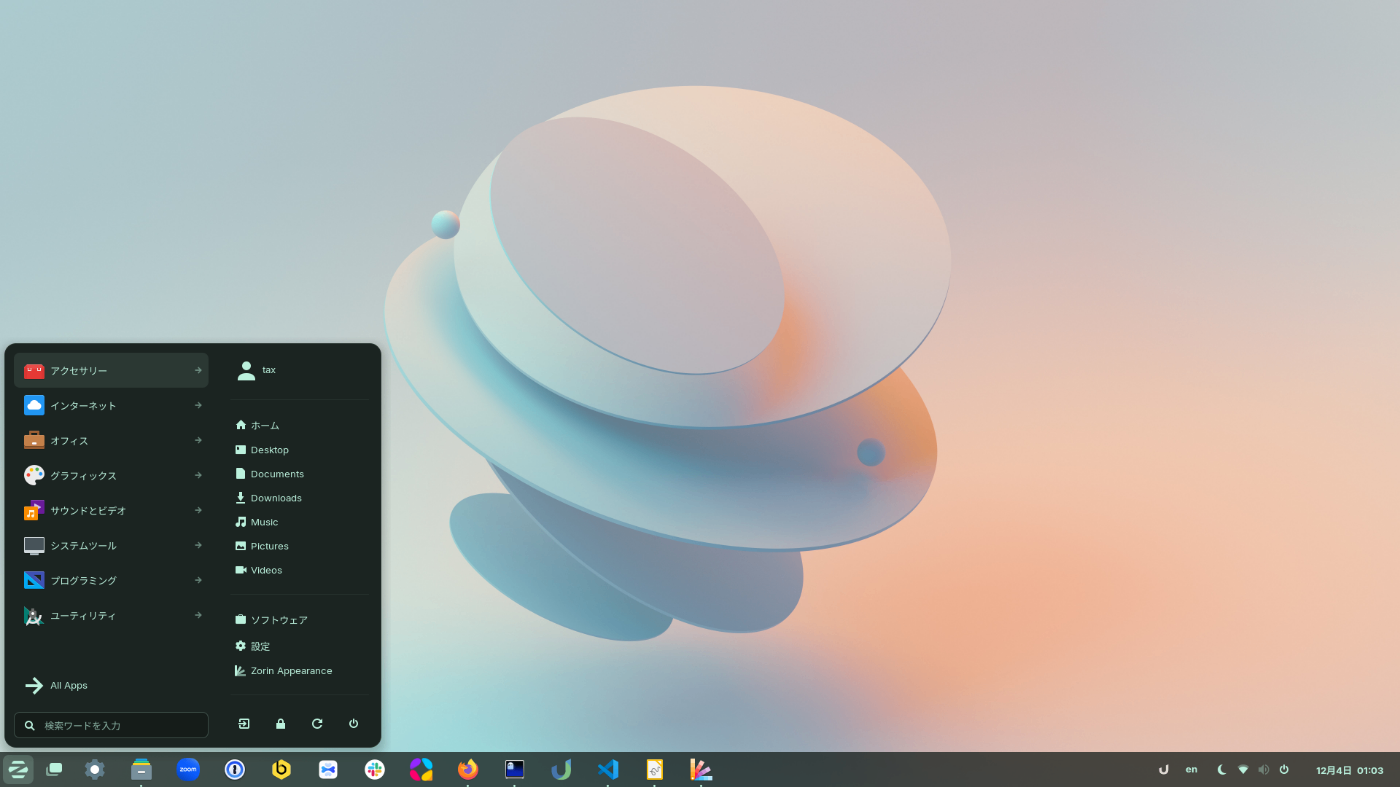The image size is (1400, 787).
Task: Switch input language via en indicator
Action: [1191, 769]
